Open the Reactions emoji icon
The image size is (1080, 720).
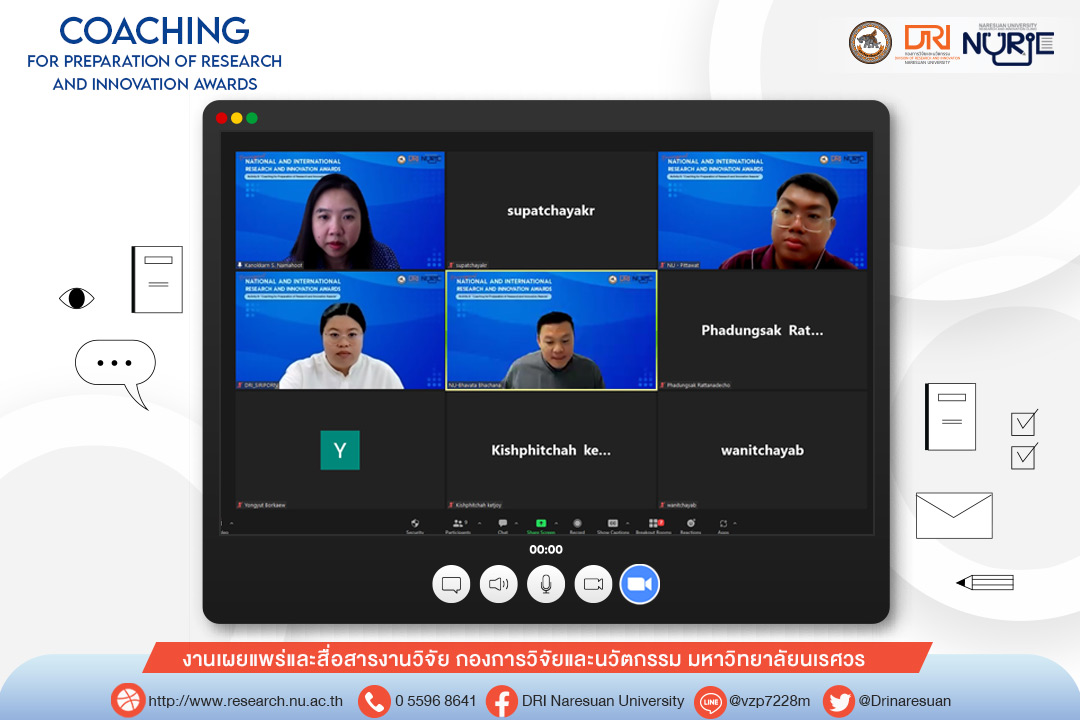[691, 524]
